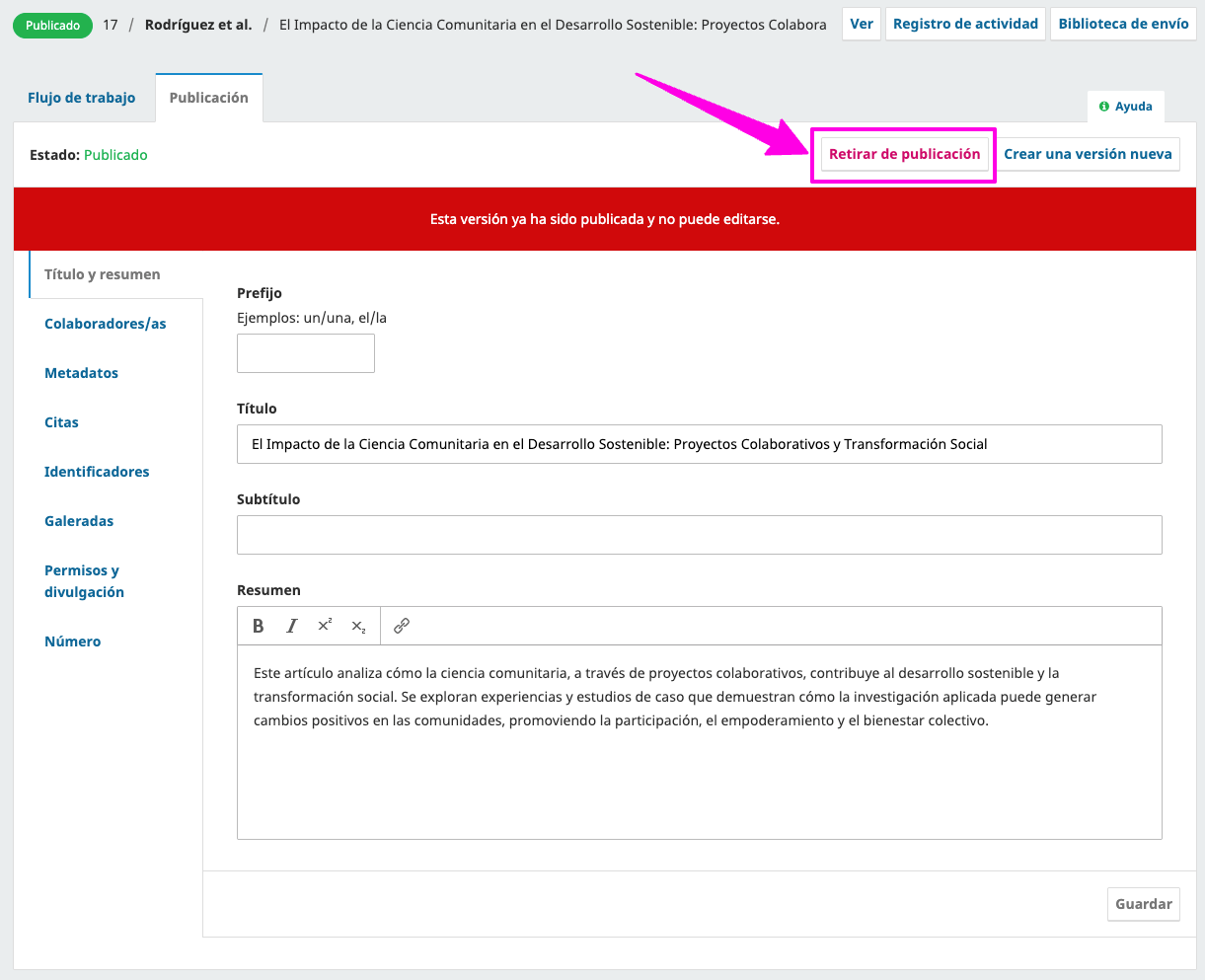Open the Metadatos section
Screen dimensions: 1205x980
(82, 373)
